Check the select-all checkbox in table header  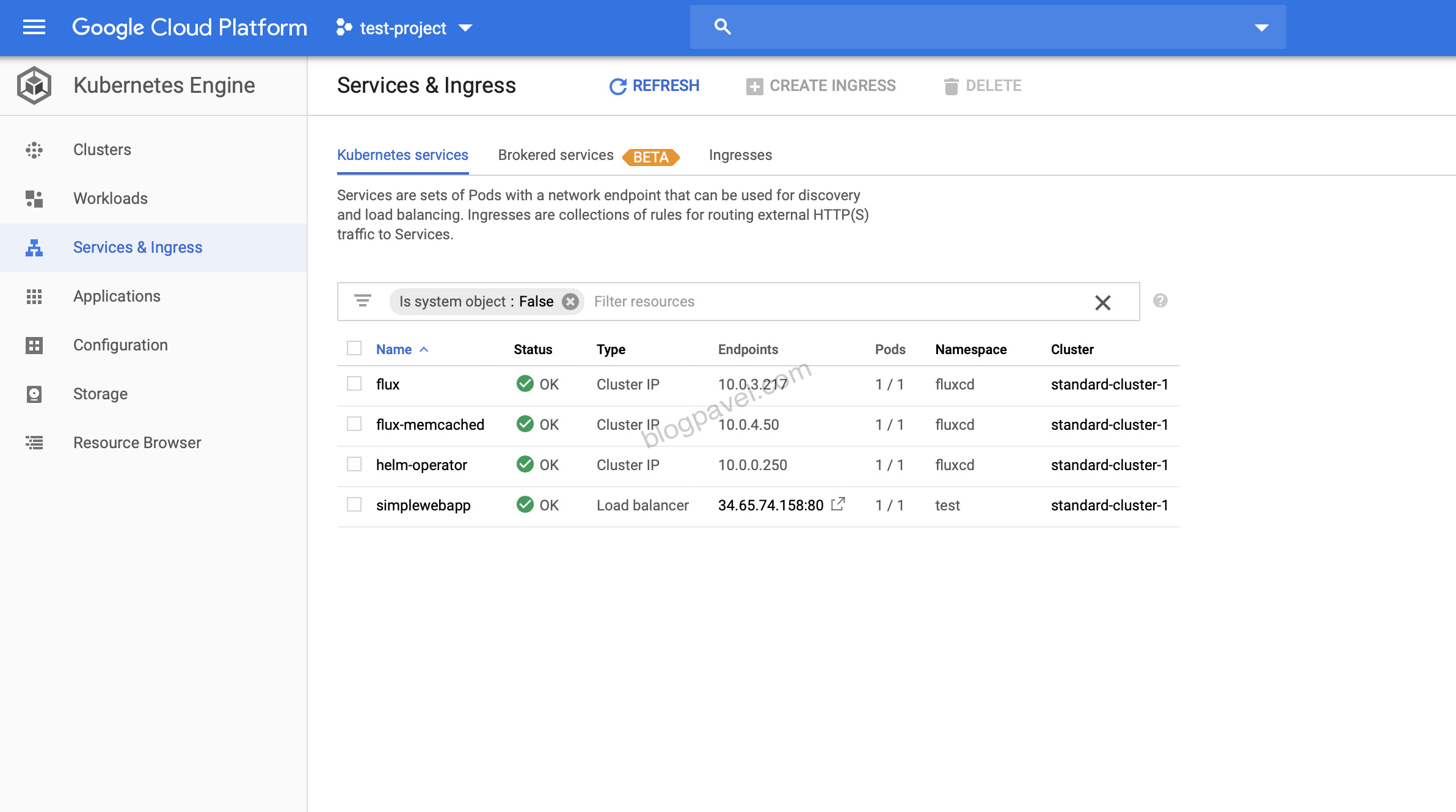point(354,349)
